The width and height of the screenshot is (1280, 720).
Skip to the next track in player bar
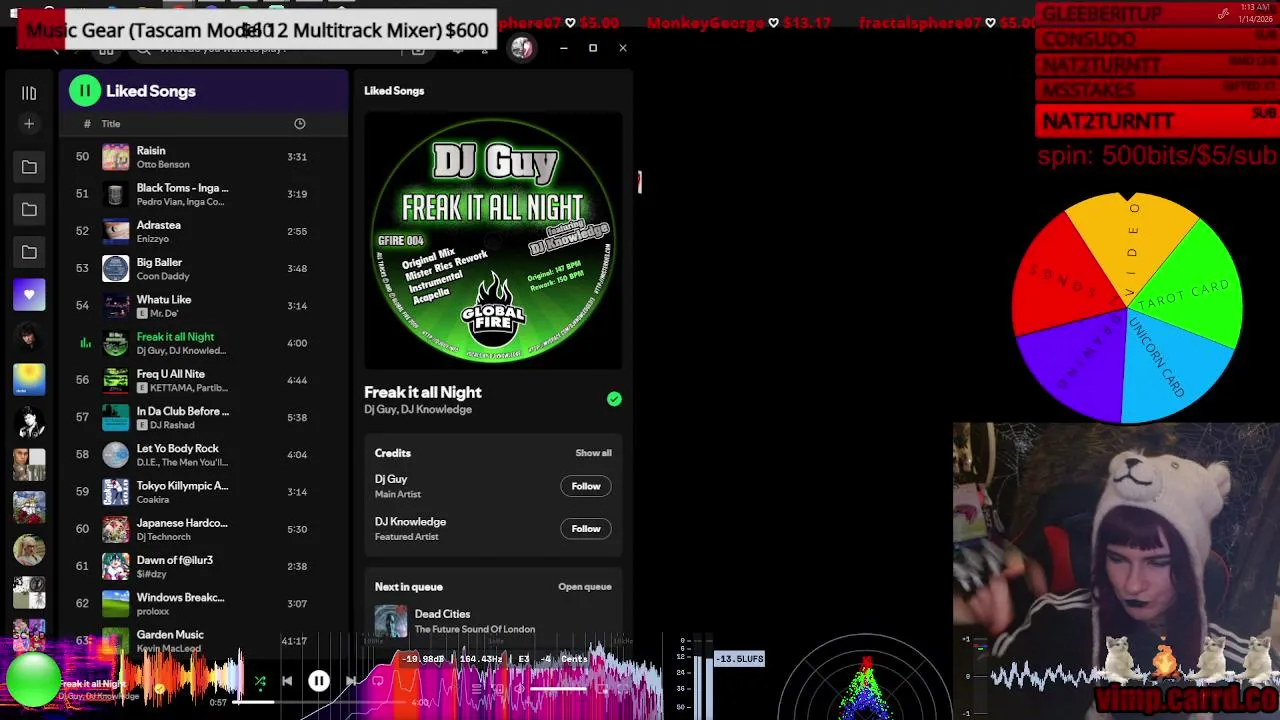click(351, 682)
